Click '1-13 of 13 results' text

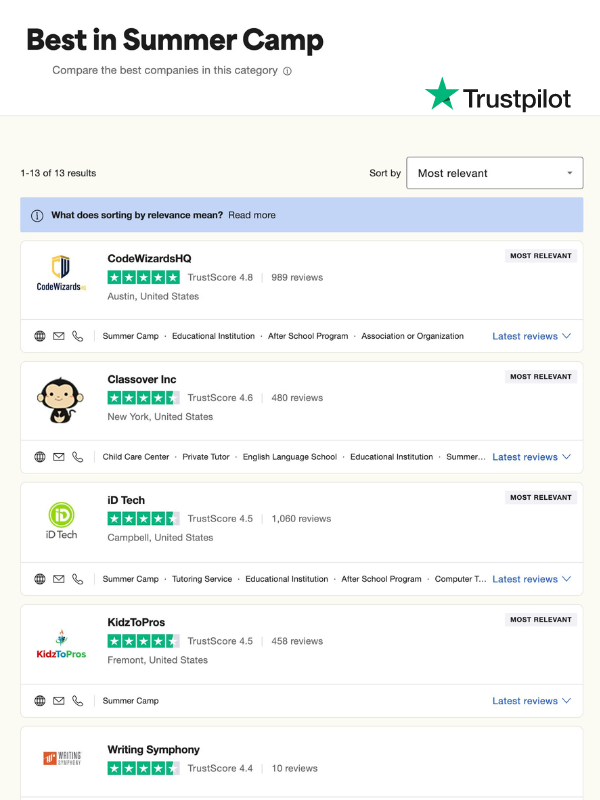(x=58, y=173)
